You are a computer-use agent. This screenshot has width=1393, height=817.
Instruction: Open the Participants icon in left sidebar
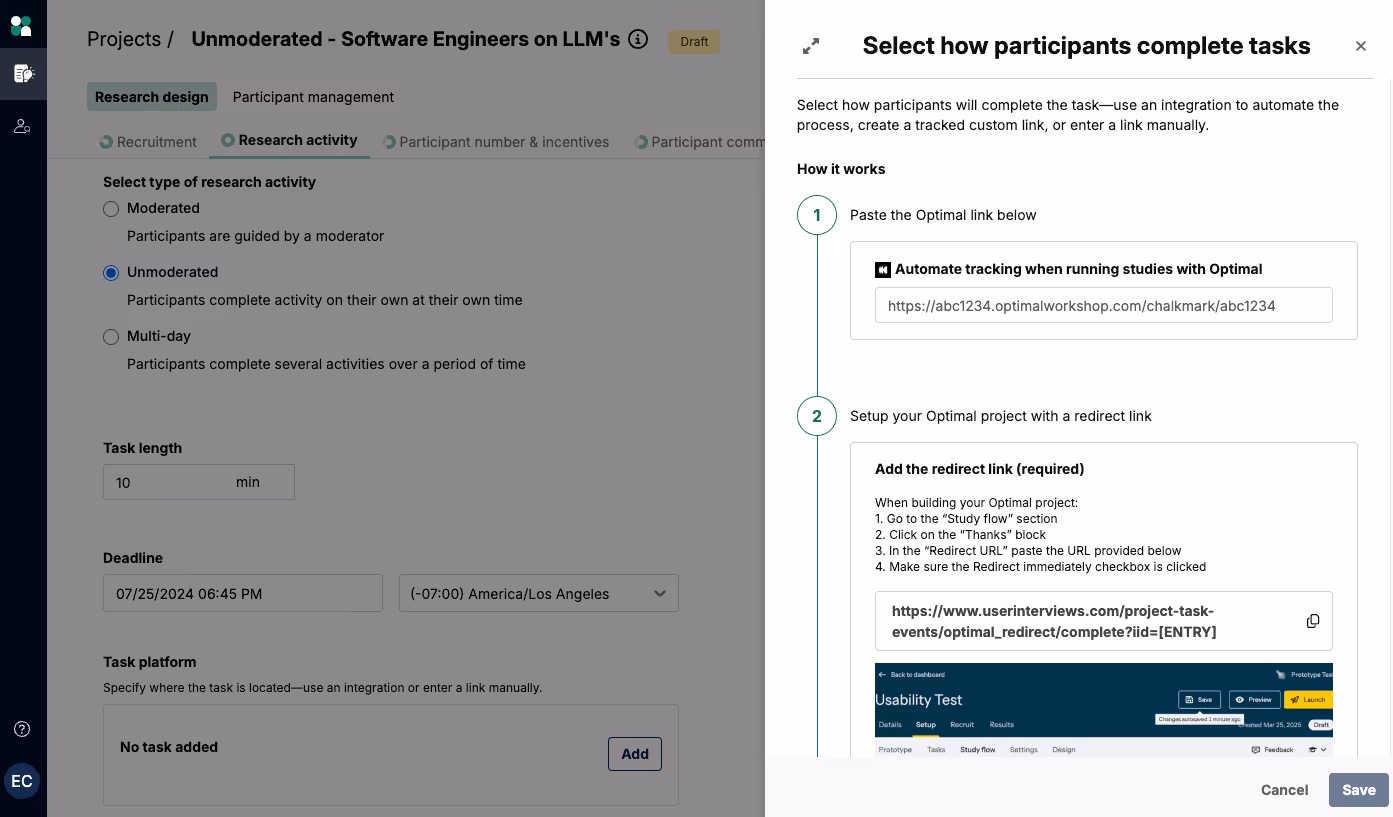tap(22, 126)
